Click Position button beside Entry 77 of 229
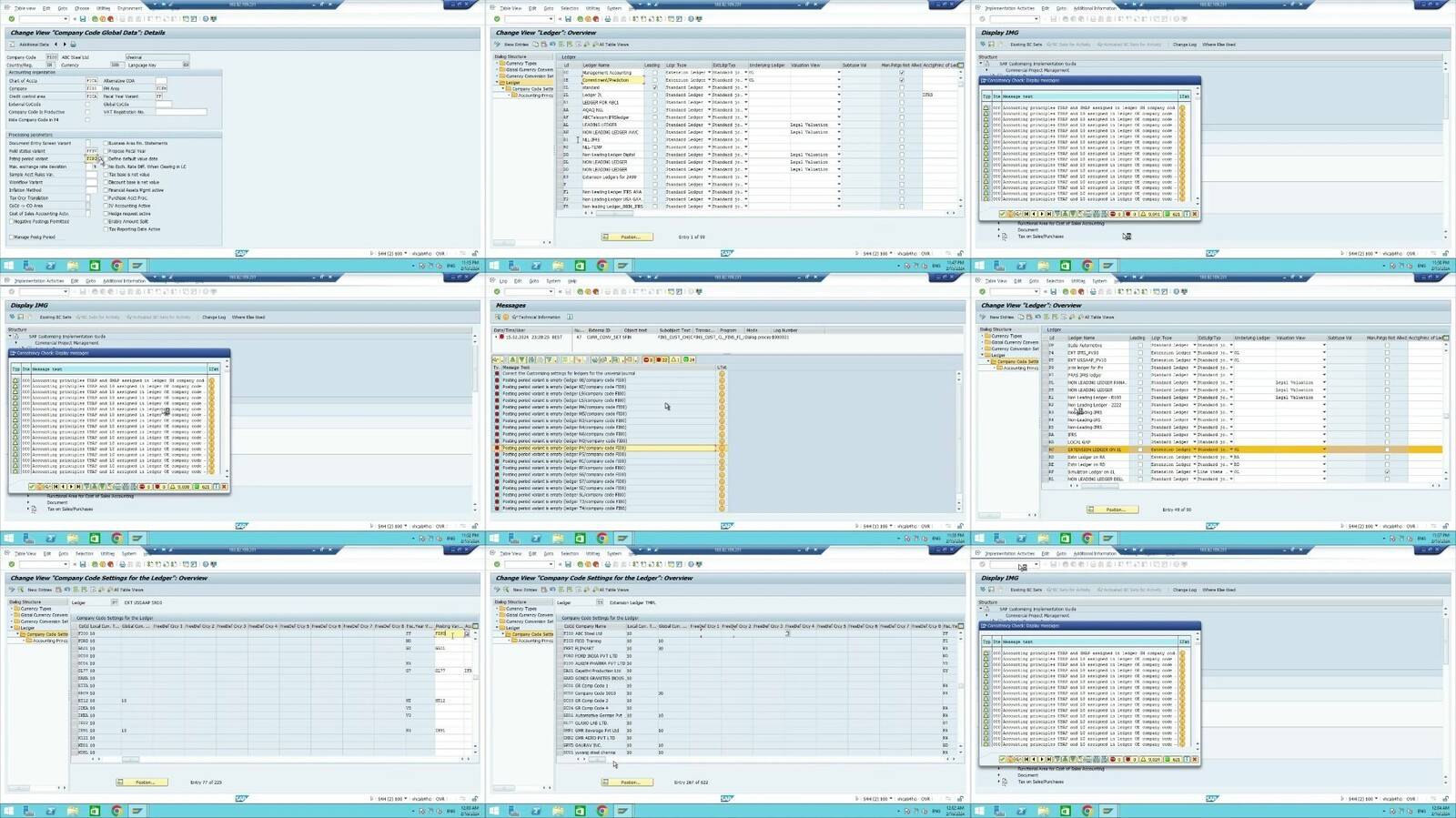Image resolution: width=1456 pixels, height=818 pixels. click(141, 782)
